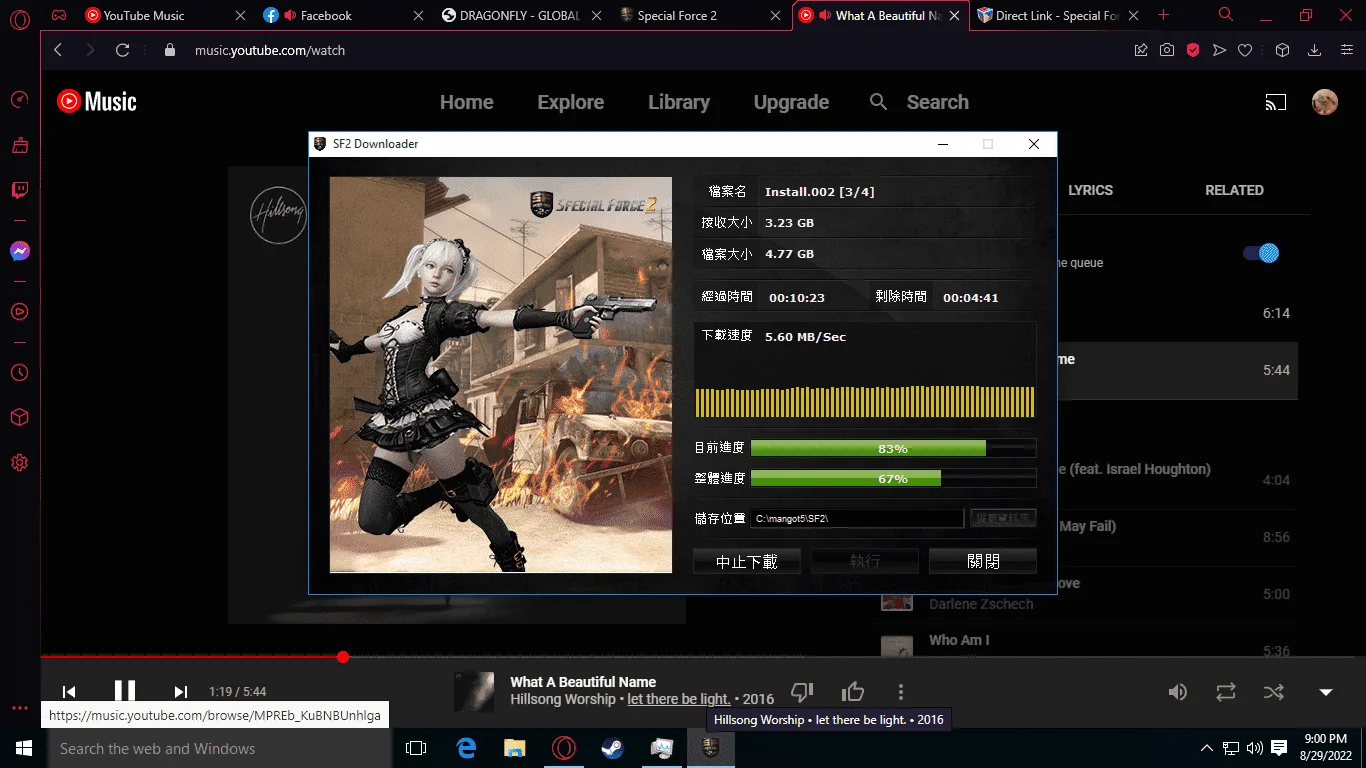Turn off the autoplay switch
Viewport: 1366px width, 768px height.
coord(1261,253)
